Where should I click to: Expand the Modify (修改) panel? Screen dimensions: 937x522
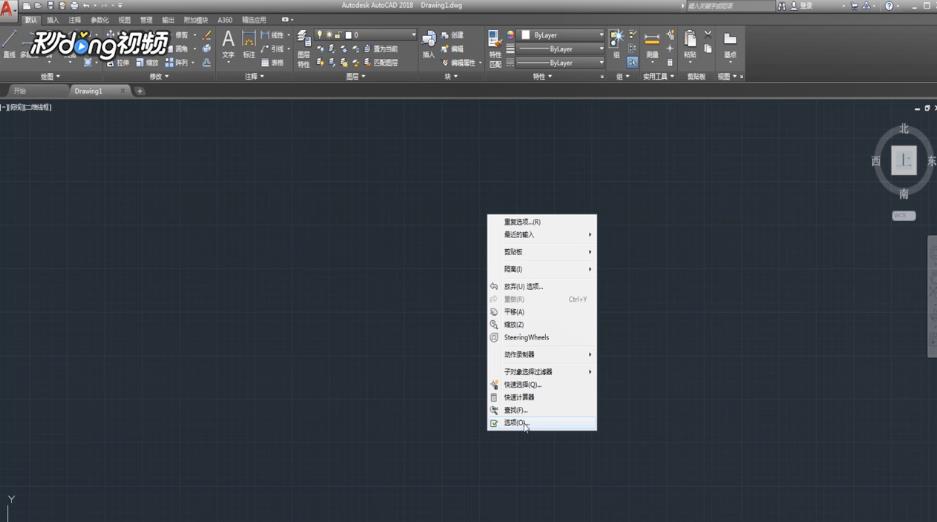[159, 76]
